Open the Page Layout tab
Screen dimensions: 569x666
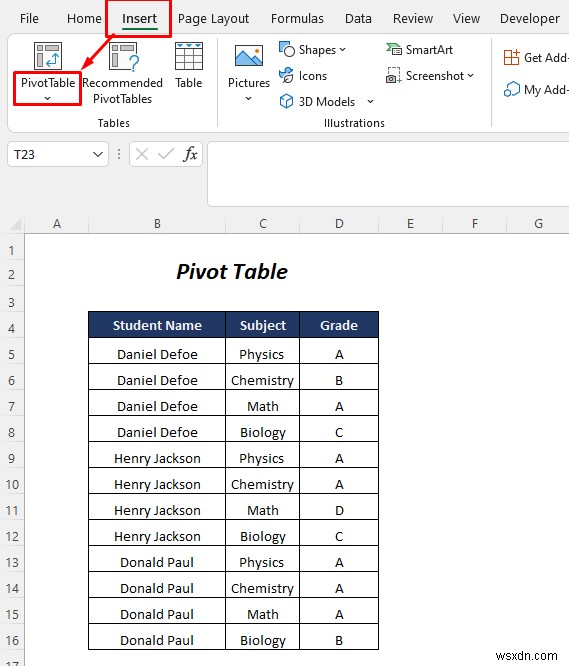click(x=213, y=19)
